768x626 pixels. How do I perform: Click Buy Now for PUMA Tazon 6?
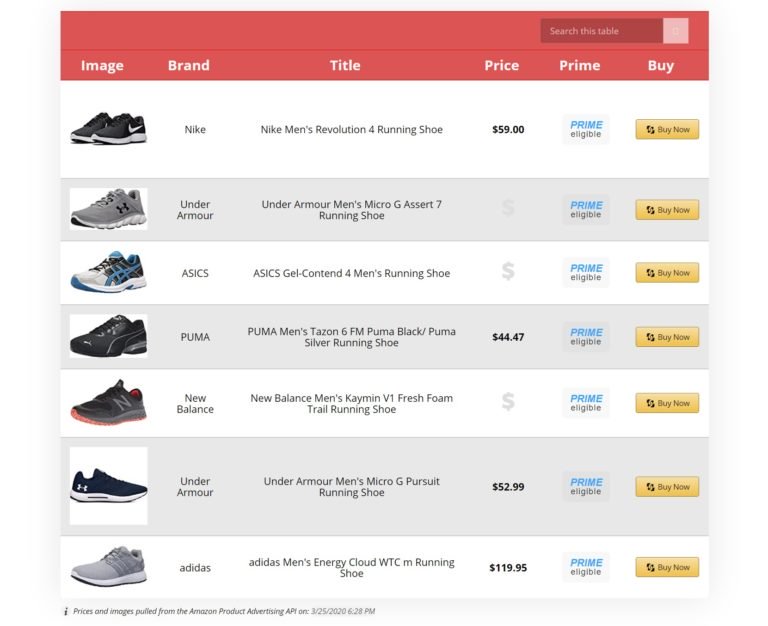click(x=667, y=337)
